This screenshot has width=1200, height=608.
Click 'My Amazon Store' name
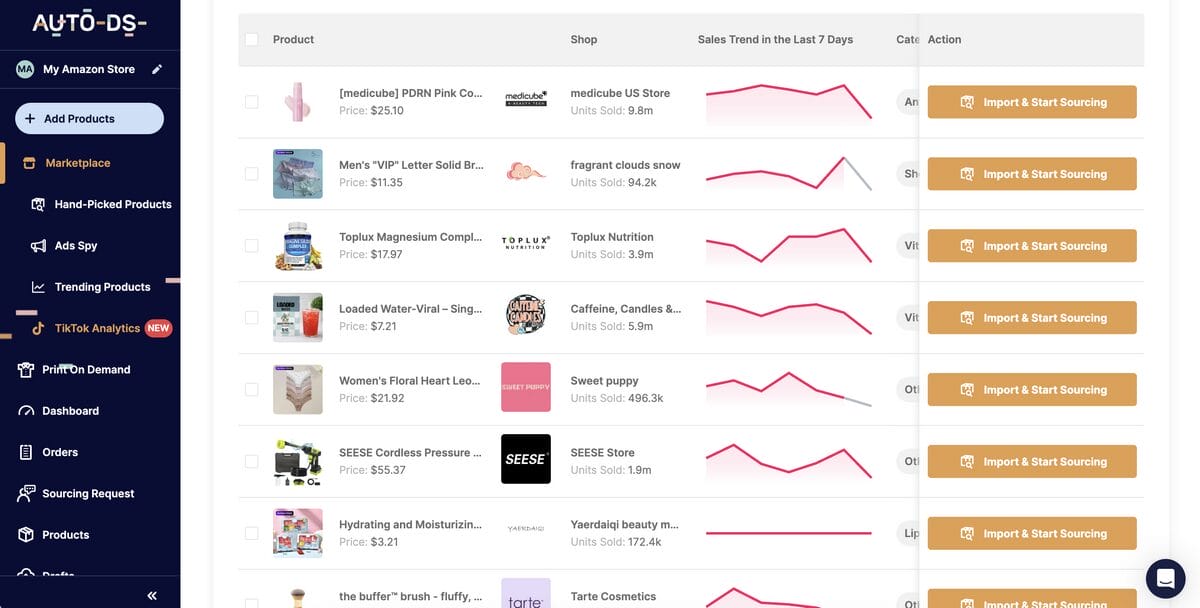(89, 70)
